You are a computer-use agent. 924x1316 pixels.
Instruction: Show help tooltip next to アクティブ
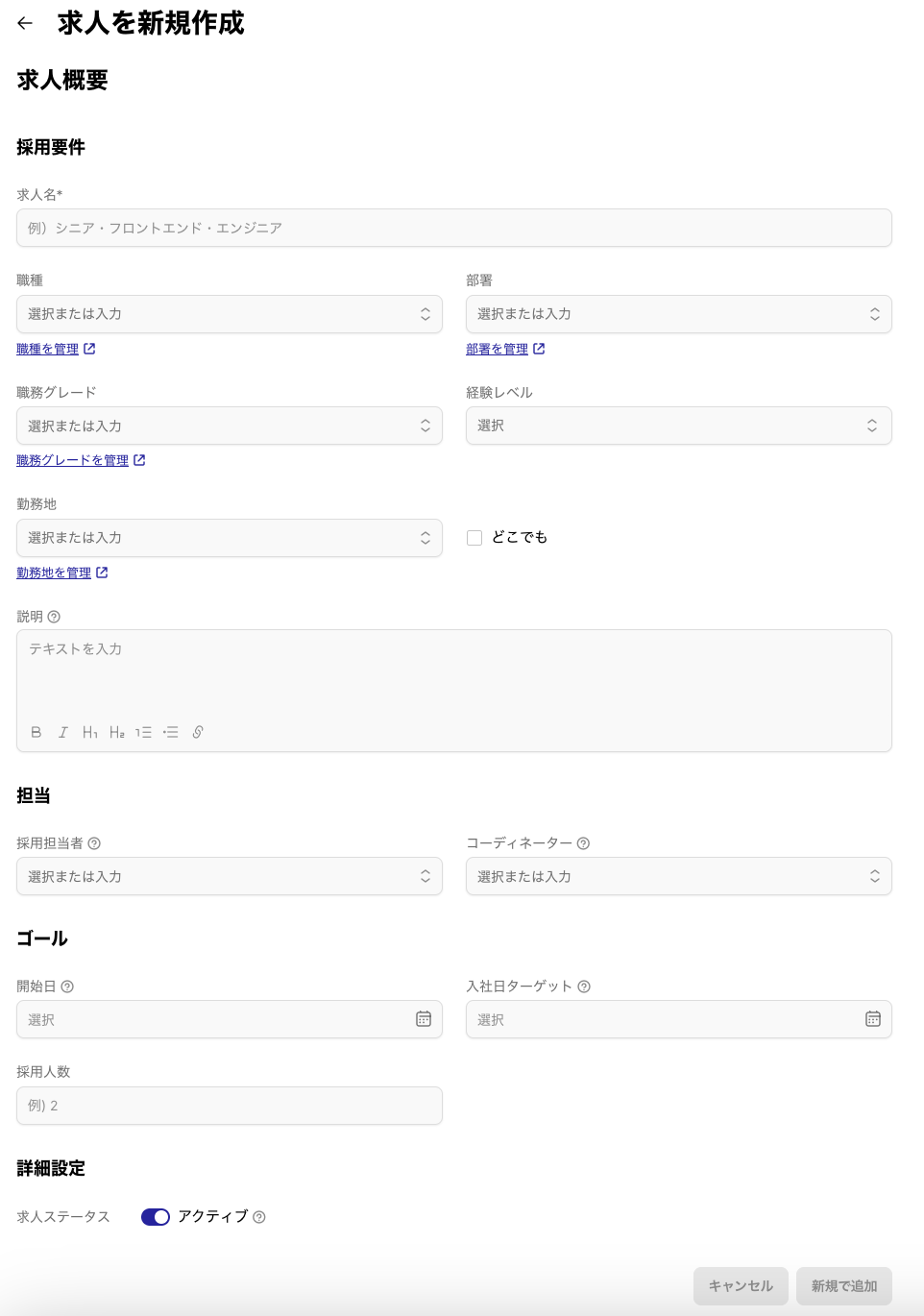[259, 1217]
